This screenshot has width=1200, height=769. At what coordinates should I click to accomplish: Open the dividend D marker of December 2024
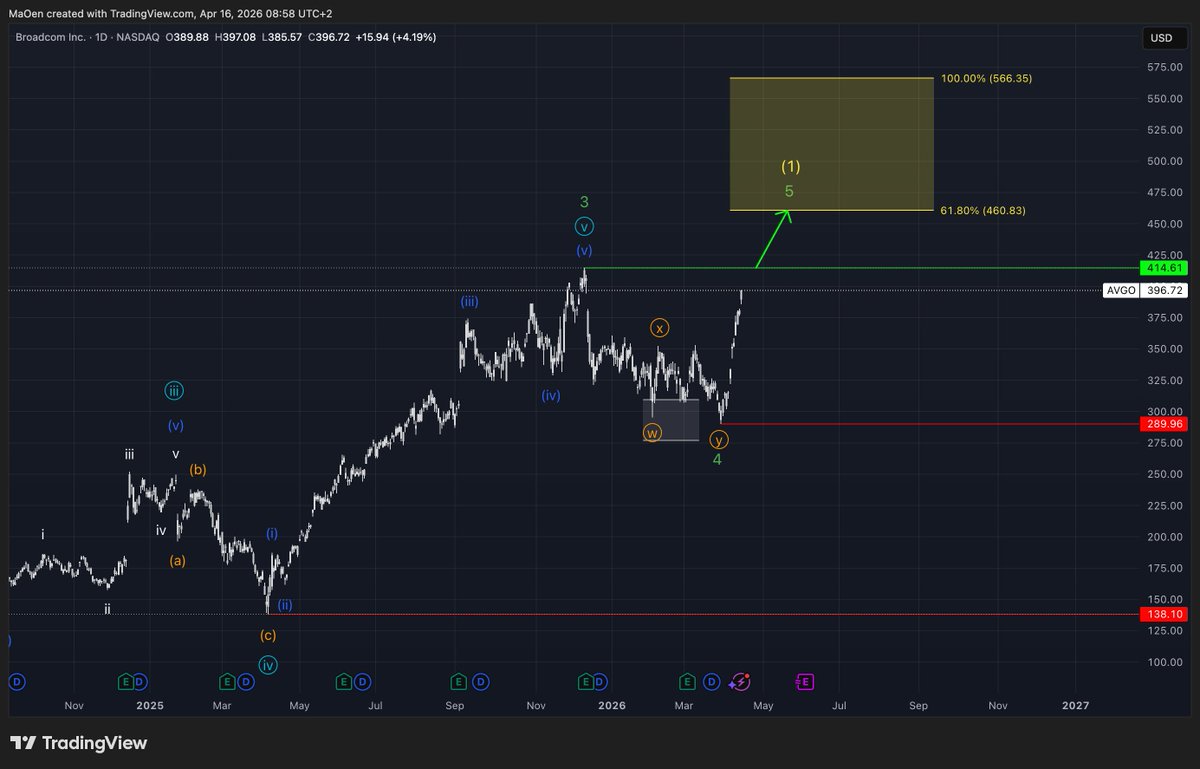(x=140, y=682)
